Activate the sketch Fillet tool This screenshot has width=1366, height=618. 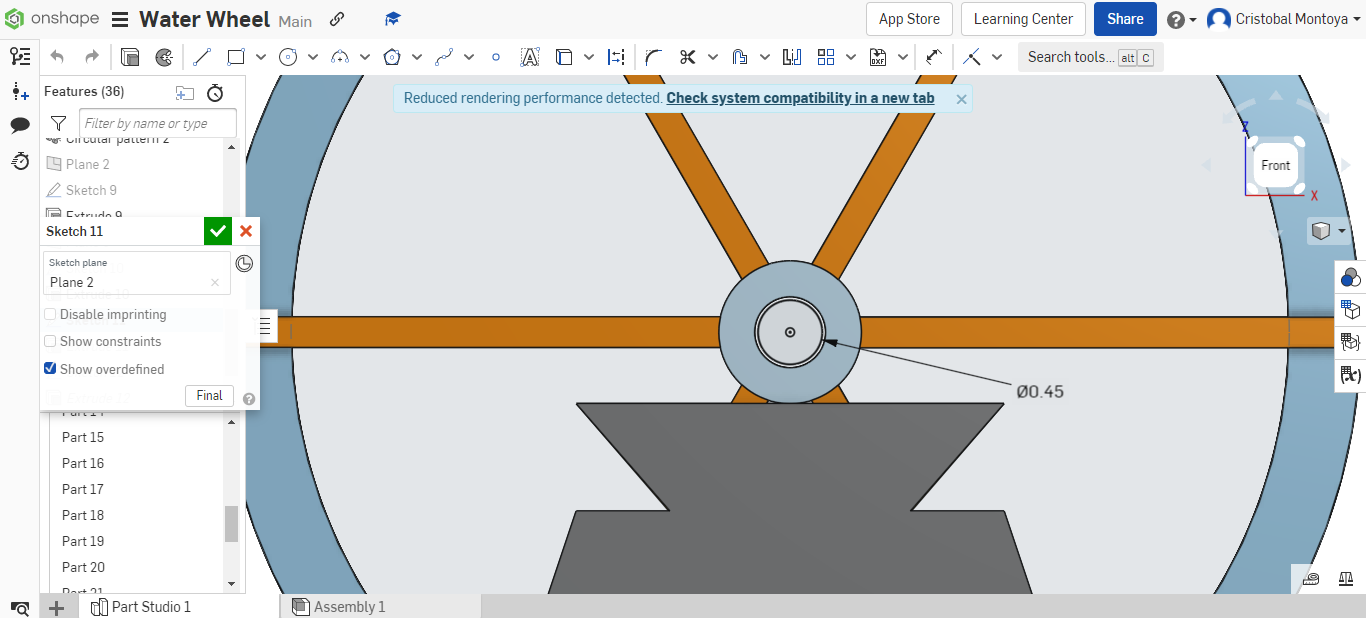coord(652,57)
